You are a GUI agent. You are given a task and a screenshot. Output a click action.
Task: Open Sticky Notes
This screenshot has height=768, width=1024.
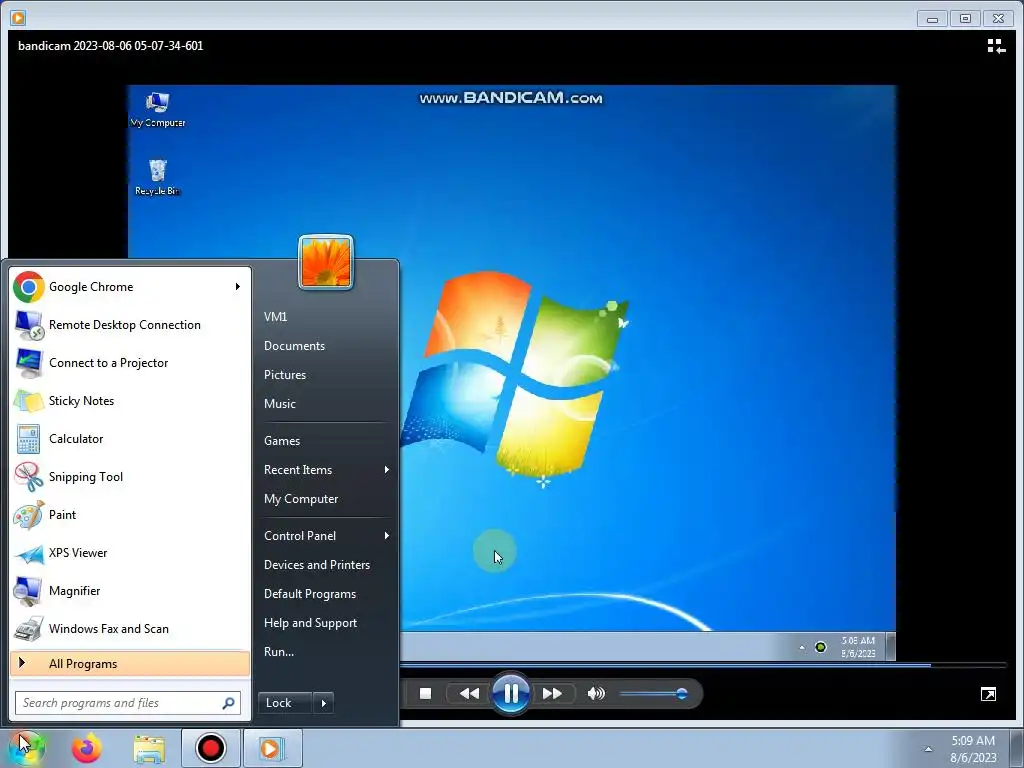(x=129, y=400)
